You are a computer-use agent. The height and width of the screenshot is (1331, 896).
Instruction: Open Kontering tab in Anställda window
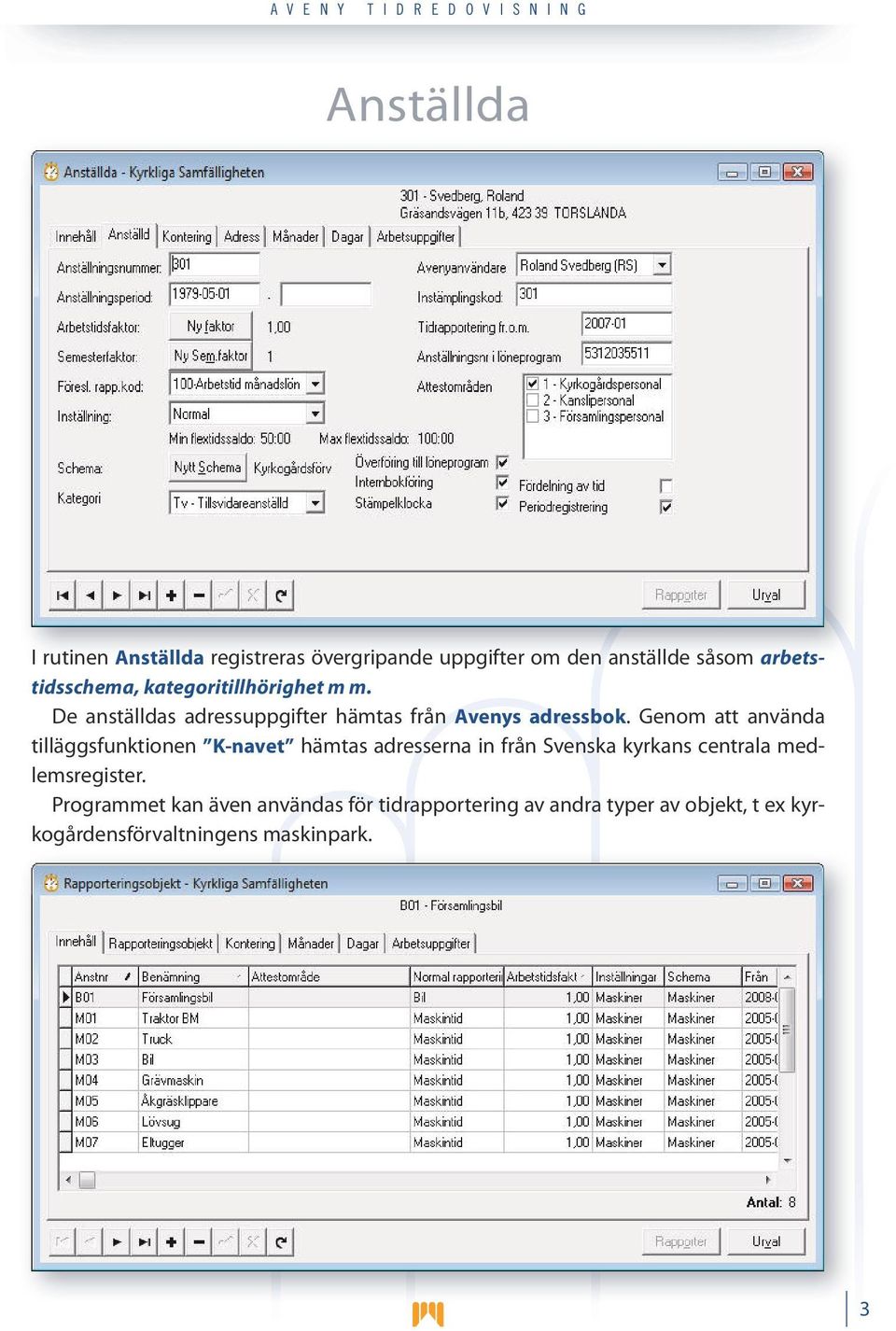click(x=187, y=237)
